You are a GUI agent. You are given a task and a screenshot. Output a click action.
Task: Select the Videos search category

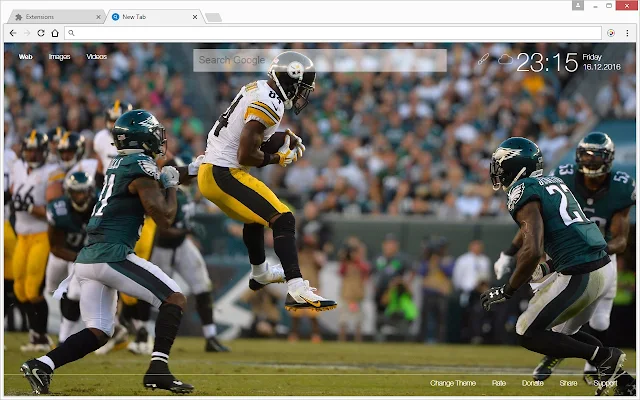pos(97,57)
